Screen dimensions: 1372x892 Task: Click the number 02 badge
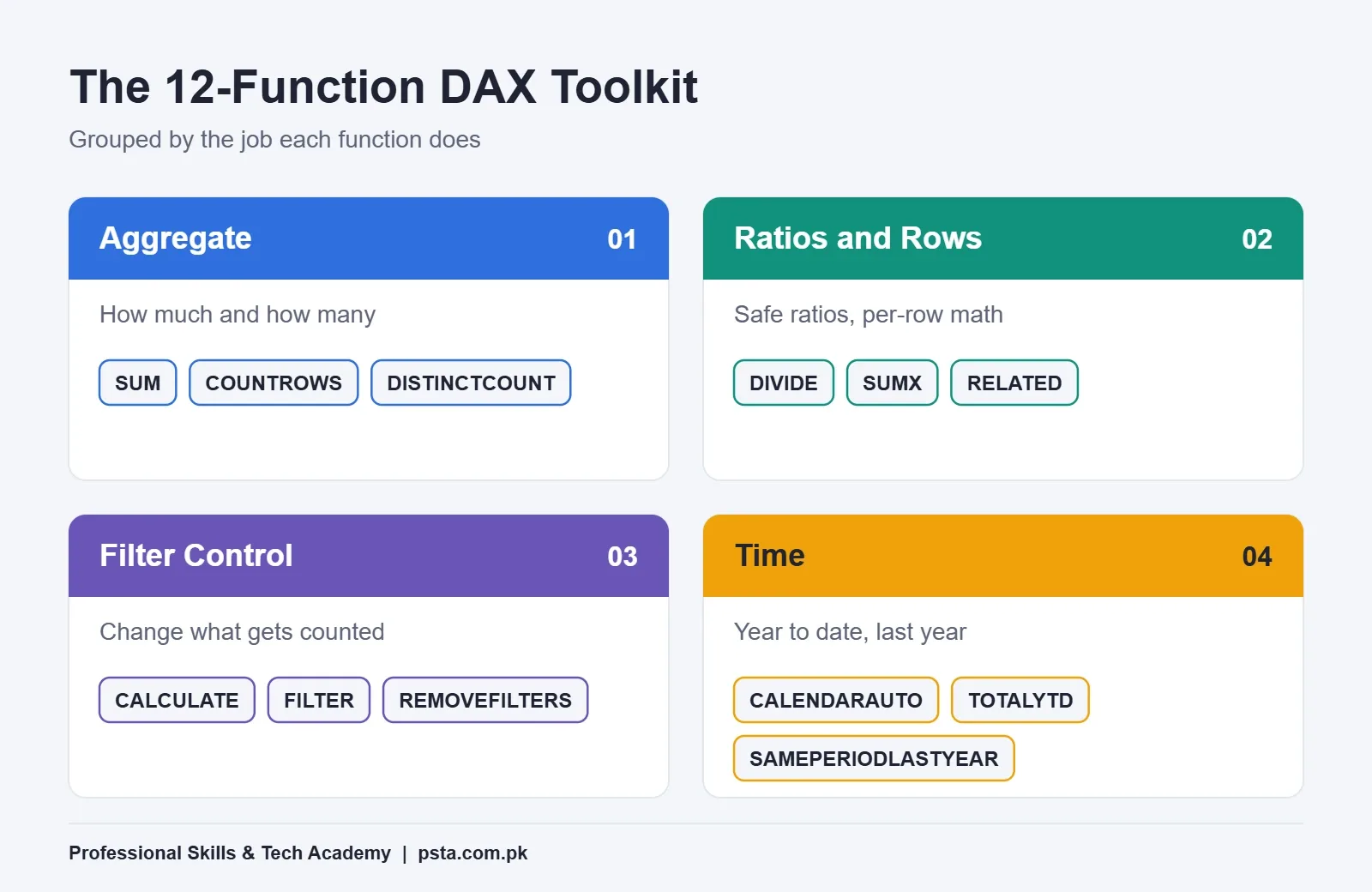(x=1257, y=239)
